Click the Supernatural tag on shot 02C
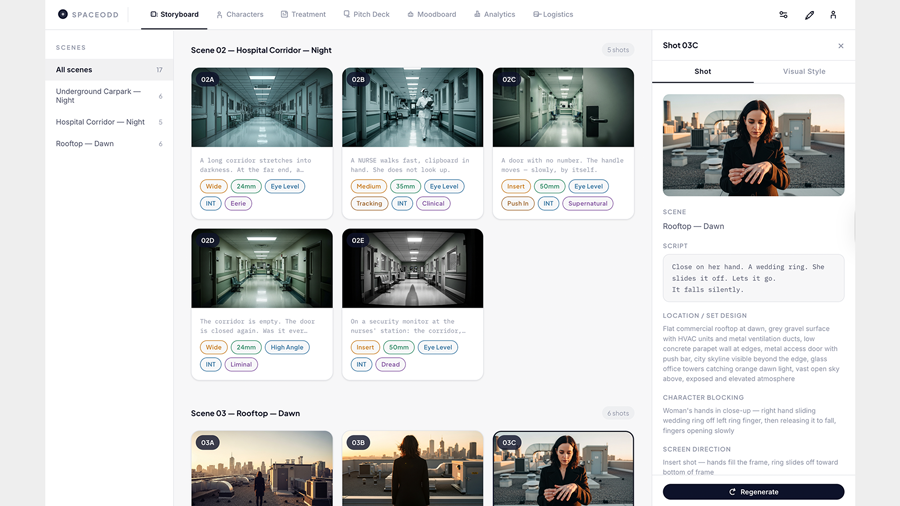This screenshot has height=506, width=900. coord(588,204)
